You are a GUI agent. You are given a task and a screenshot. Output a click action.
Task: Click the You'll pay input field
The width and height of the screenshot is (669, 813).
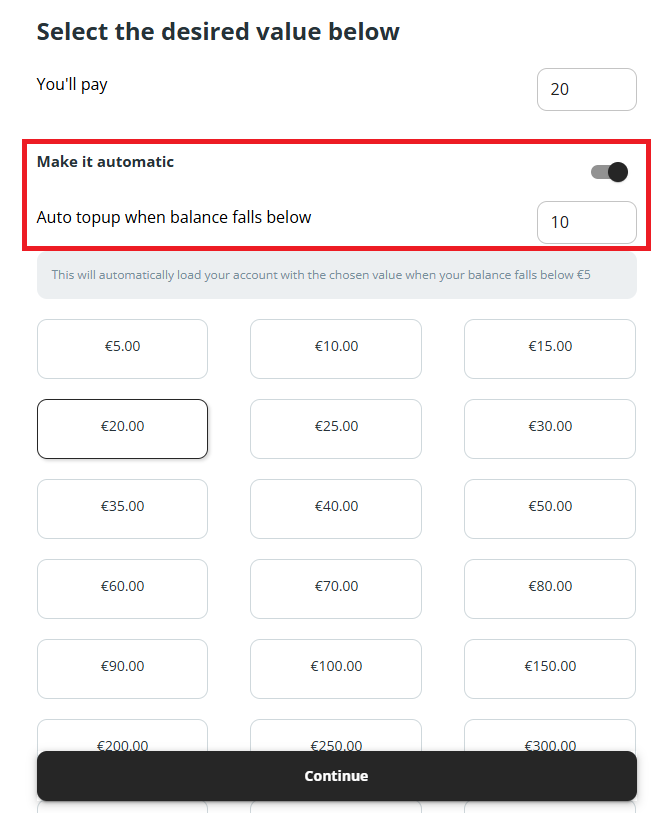pyautogui.click(x=586, y=89)
